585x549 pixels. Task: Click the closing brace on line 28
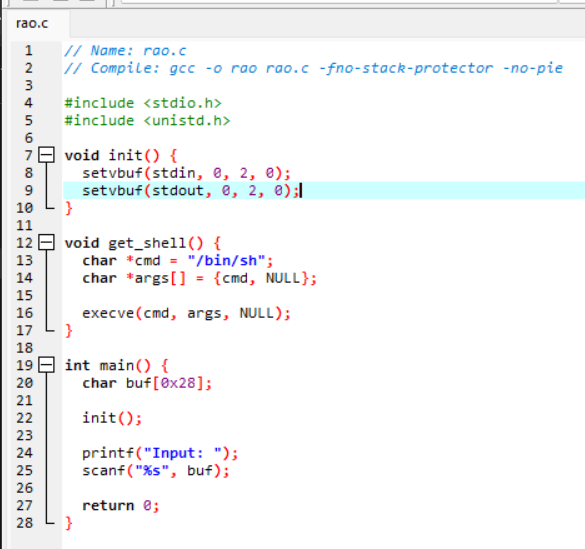[68, 523]
